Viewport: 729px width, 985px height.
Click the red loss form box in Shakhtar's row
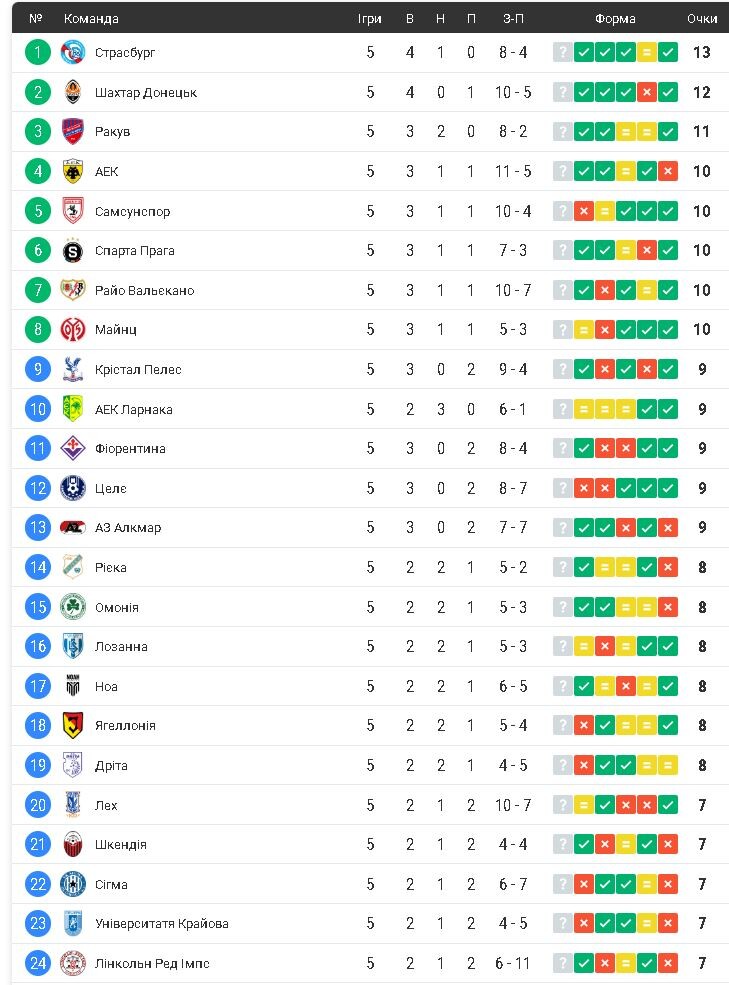[x=647, y=92]
